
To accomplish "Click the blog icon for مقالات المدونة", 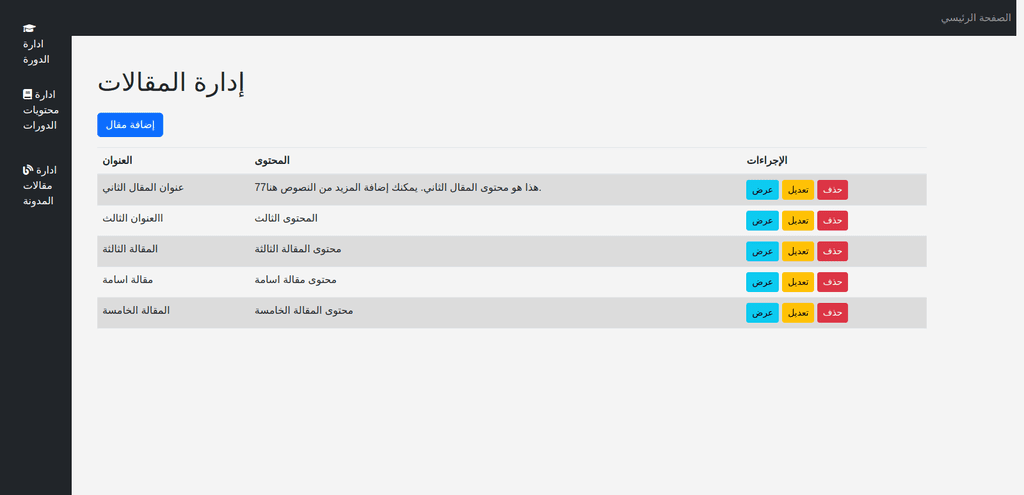I will [x=27, y=170].
